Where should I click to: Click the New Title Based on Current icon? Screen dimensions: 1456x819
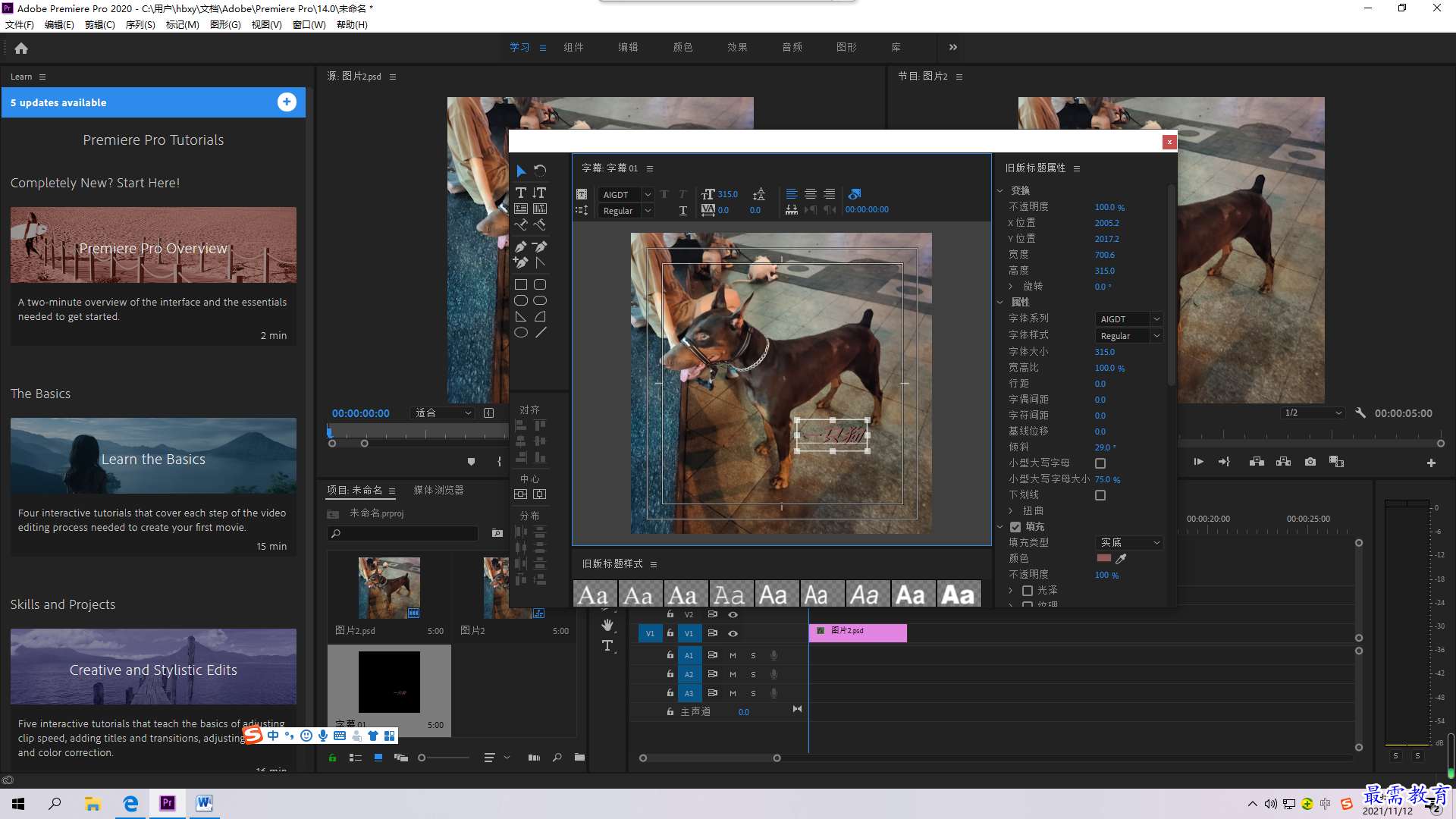point(582,194)
